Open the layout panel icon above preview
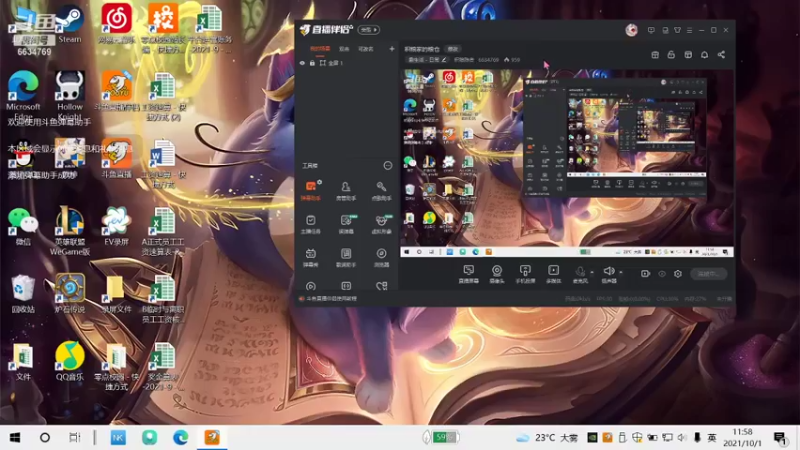 [x=688, y=55]
